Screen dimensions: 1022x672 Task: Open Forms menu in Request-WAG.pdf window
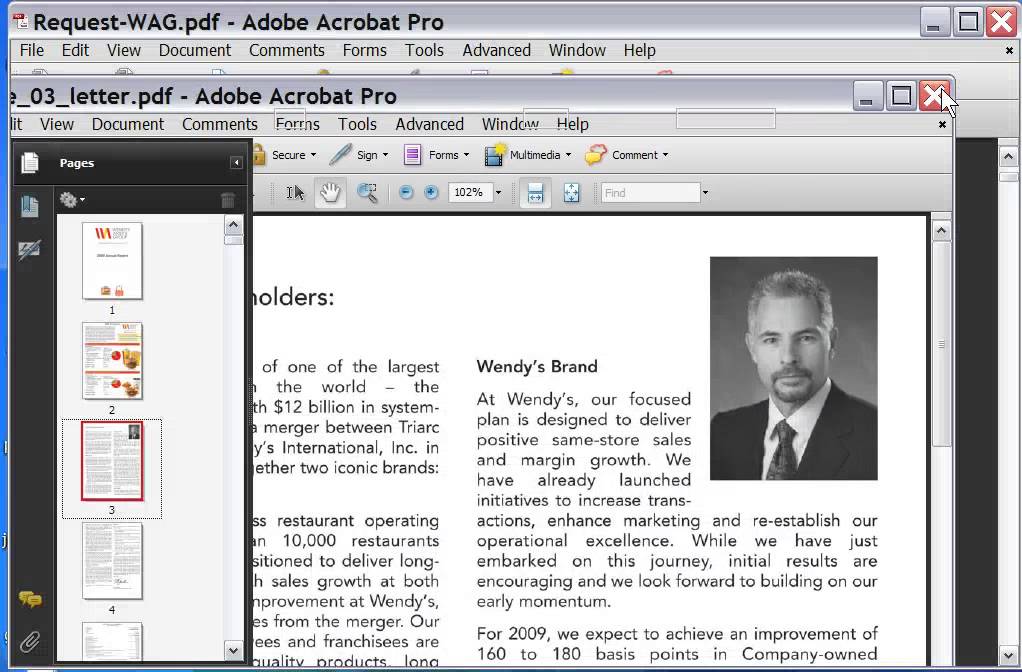click(365, 50)
